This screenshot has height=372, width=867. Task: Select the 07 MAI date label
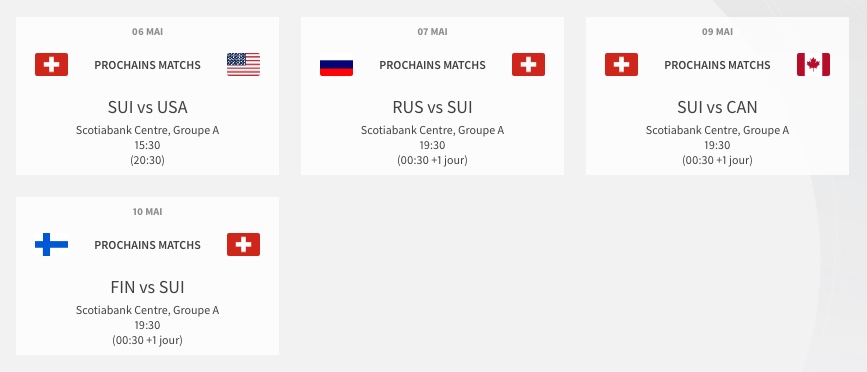coord(432,32)
